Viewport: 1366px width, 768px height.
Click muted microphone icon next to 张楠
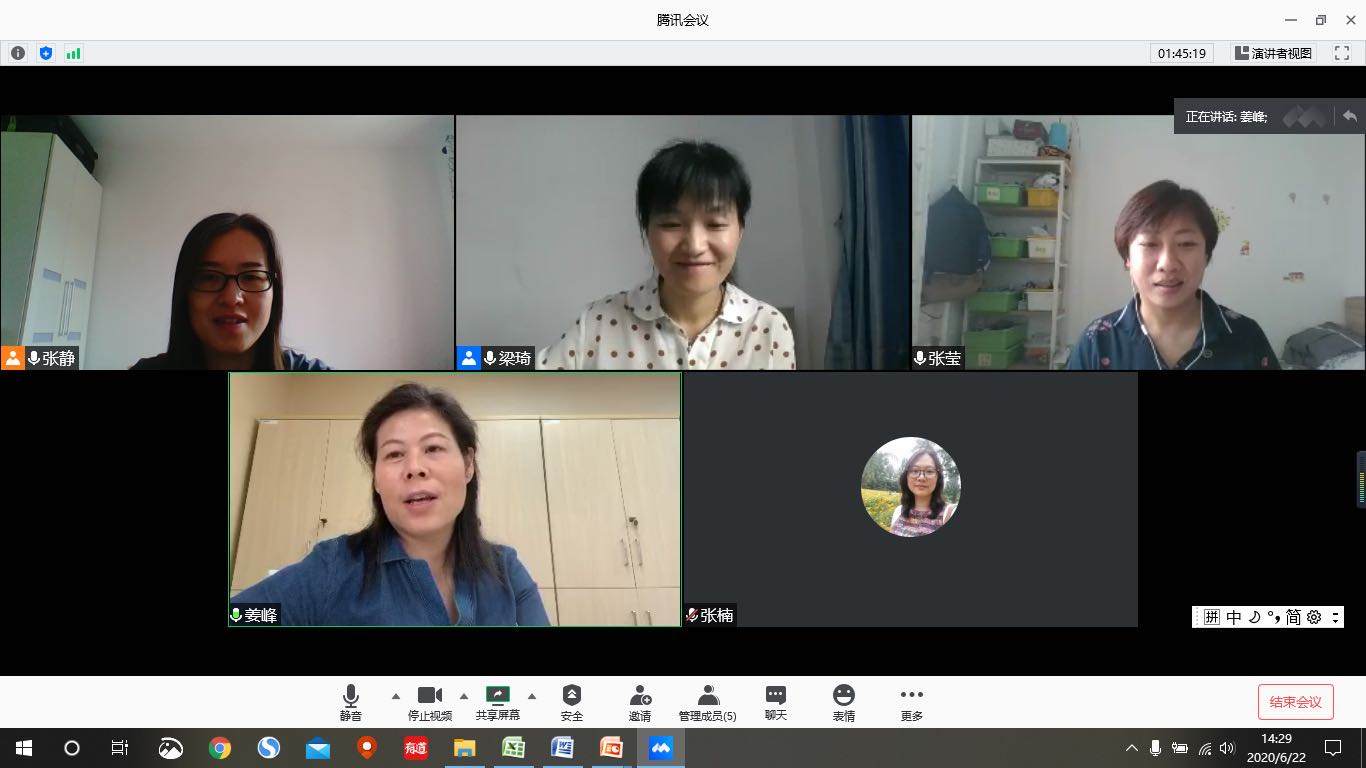click(x=692, y=615)
